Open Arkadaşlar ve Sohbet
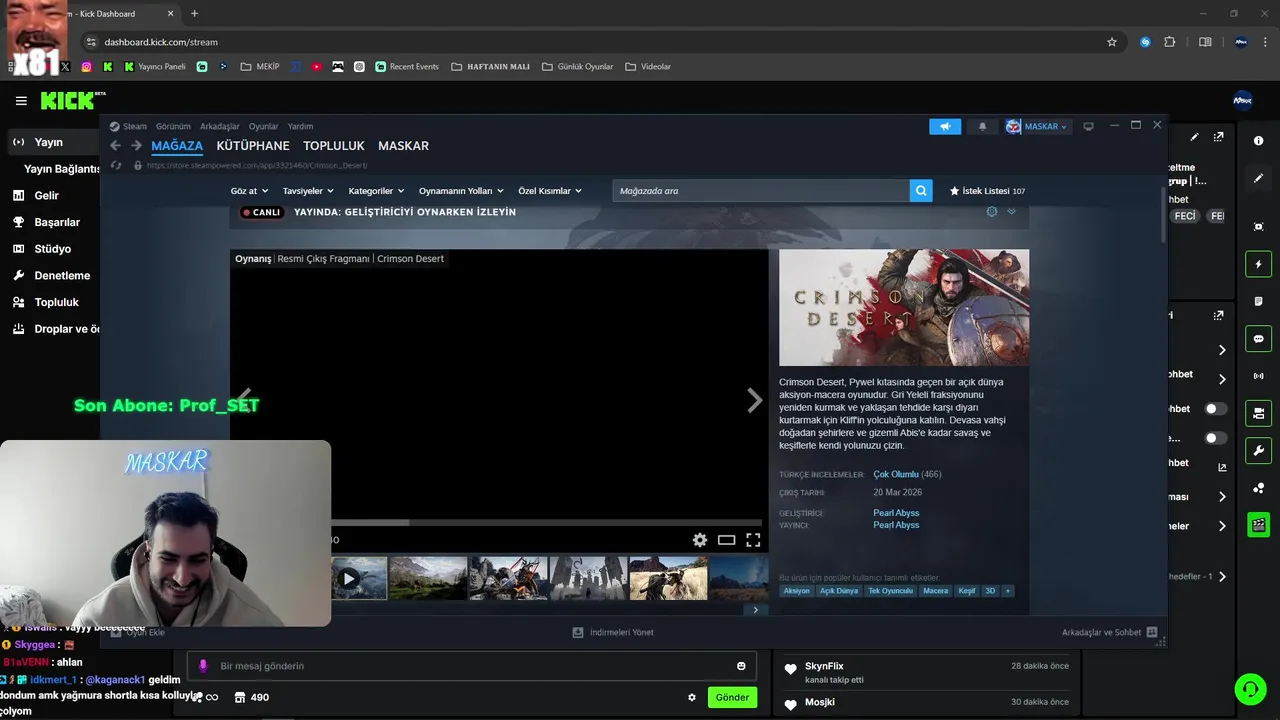The width and height of the screenshot is (1280, 720). pos(1109,633)
